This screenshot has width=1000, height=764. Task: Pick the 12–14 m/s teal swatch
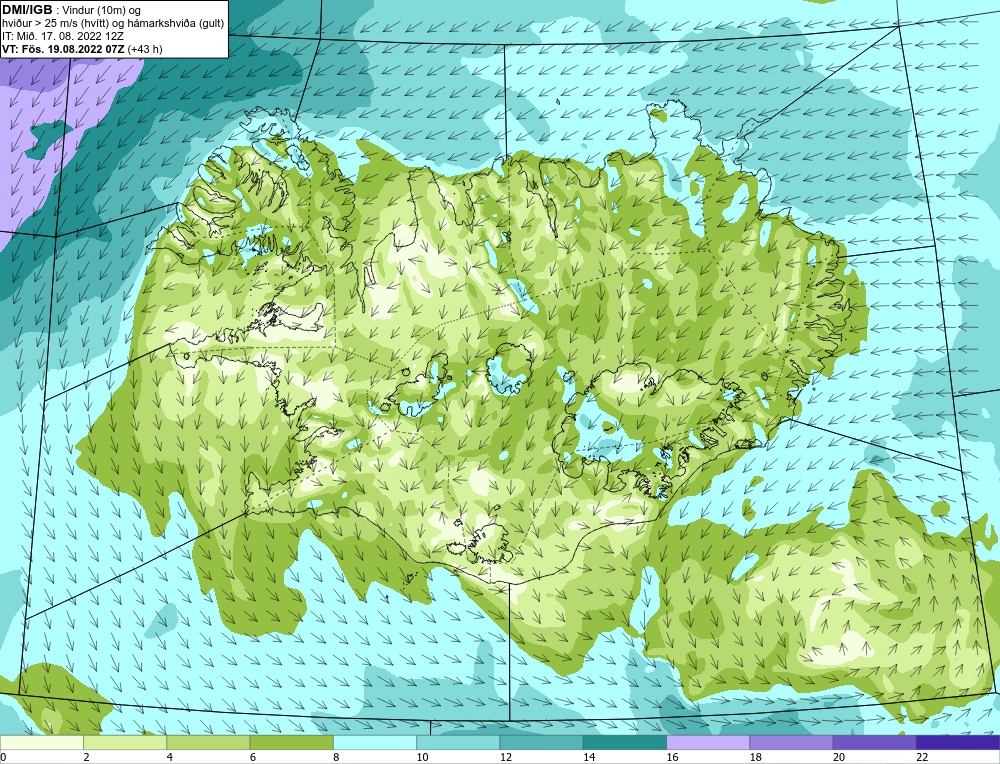tap(541, 742)
